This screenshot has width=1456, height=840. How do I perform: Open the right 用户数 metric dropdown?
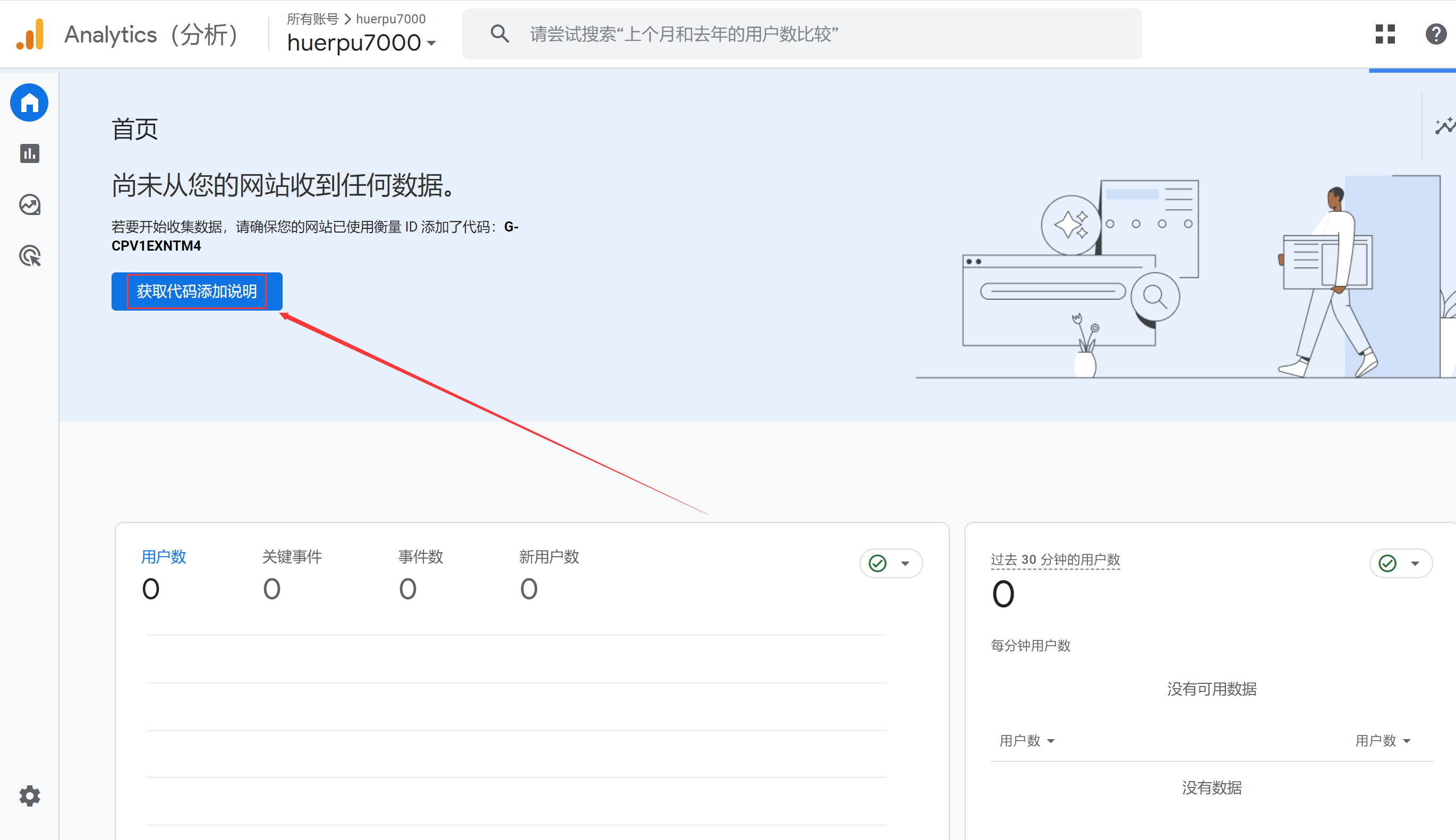coord(1383,741)
